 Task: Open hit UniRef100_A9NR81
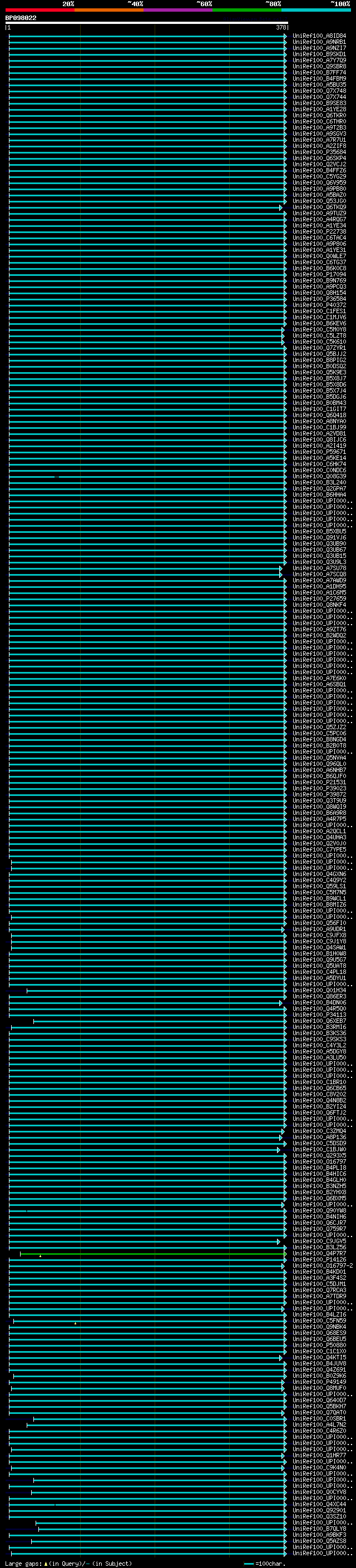click(x=319, y=42)
